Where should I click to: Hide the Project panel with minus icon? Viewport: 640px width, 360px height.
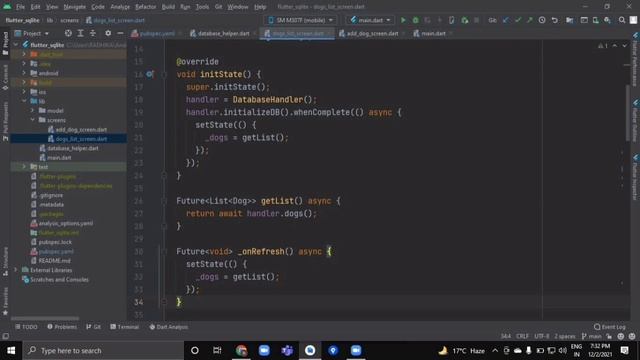pyautogui.click(x=120, y=33)
